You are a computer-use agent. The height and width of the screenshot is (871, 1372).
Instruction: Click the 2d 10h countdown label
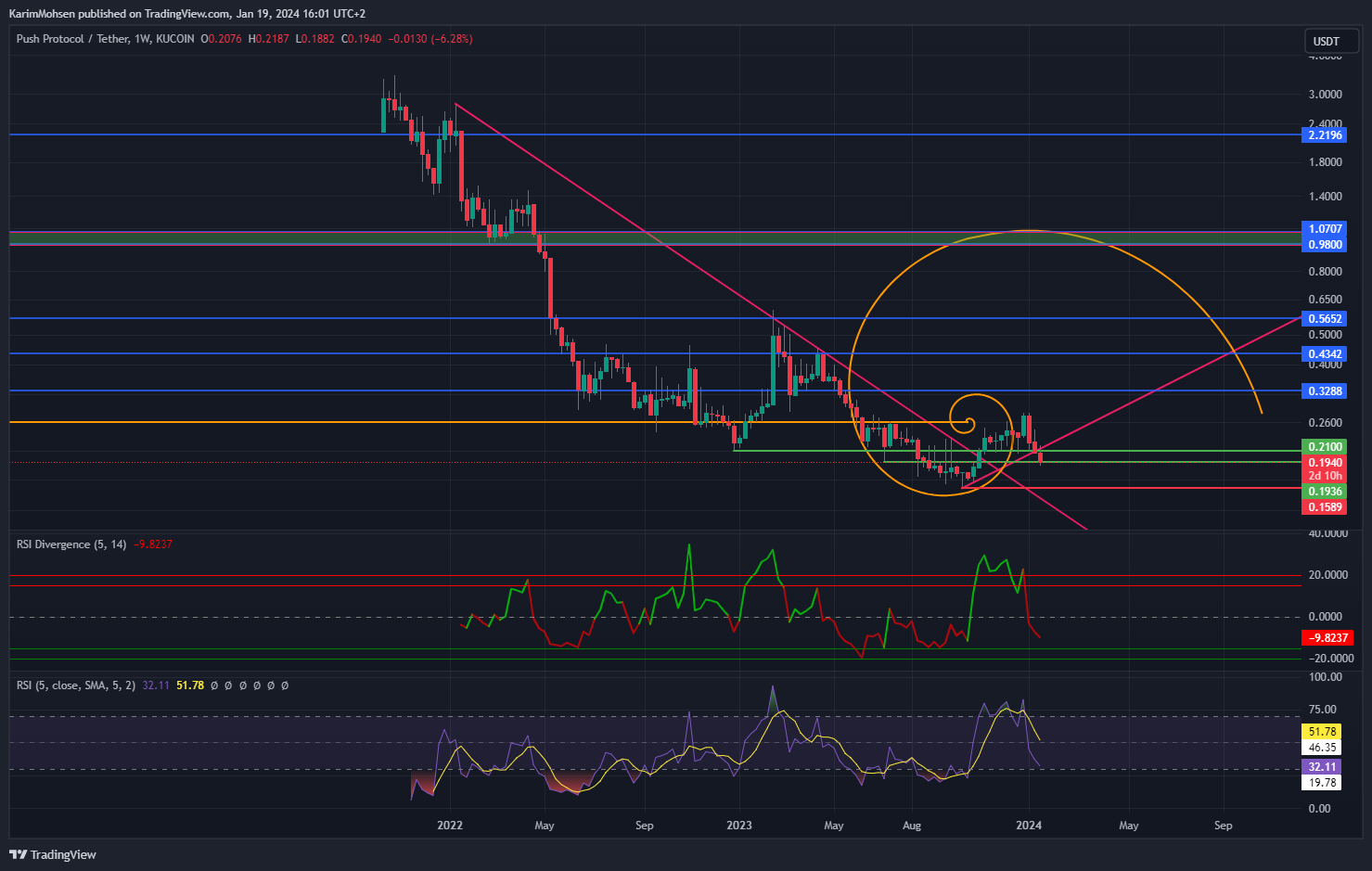[x=1325, y=476]
